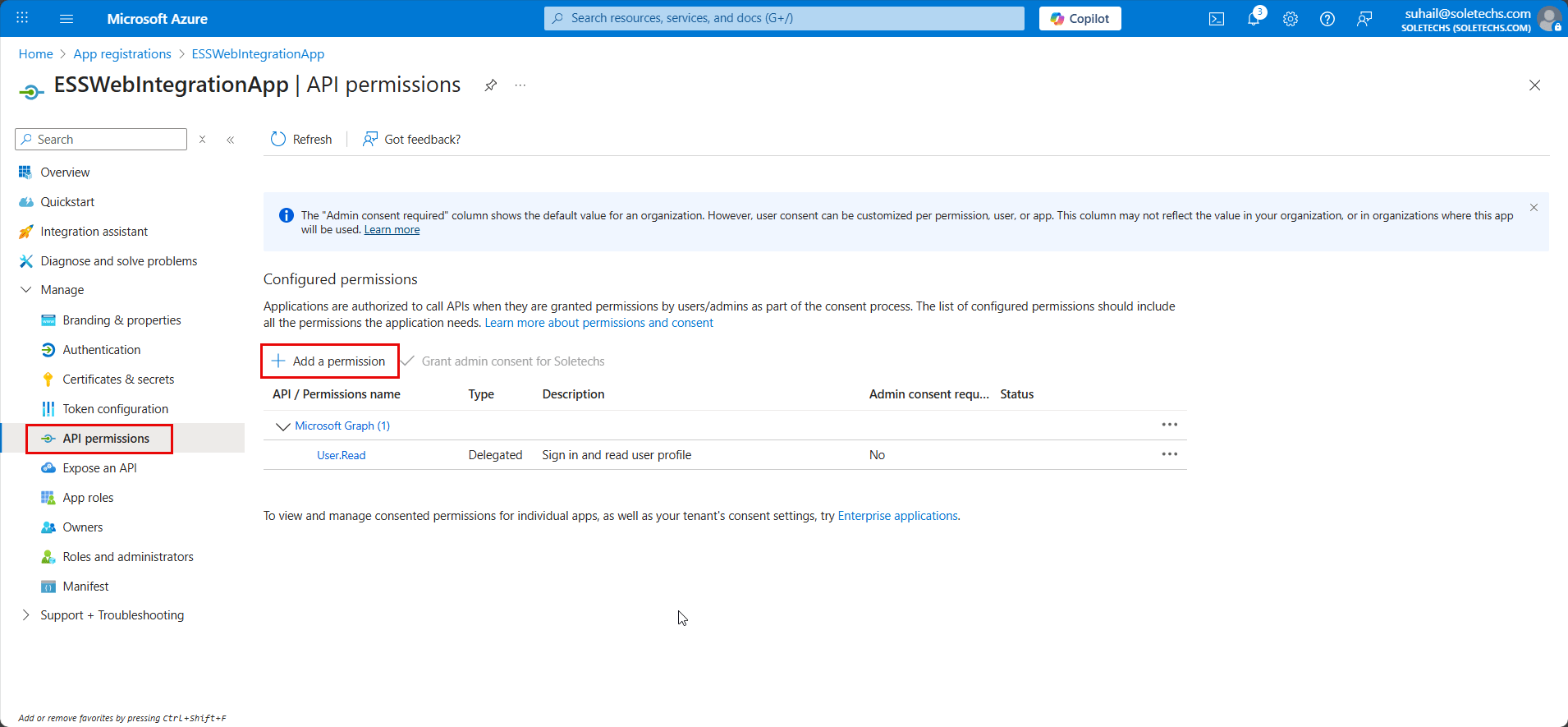Open the portal hamburger menu

pyautogui.click(x=66, y=18)
